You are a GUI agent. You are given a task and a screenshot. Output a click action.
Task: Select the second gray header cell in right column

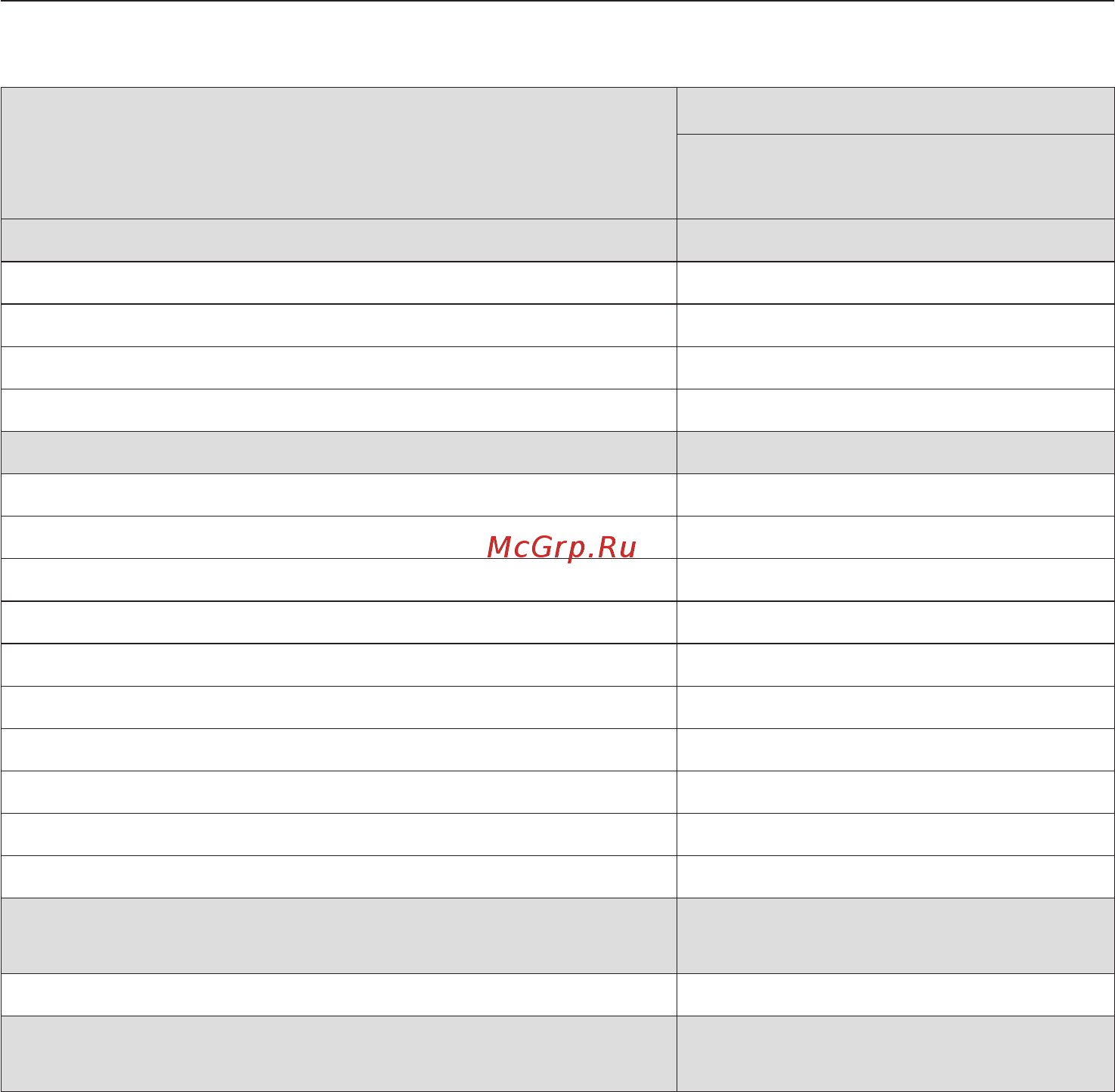(896, 177)
